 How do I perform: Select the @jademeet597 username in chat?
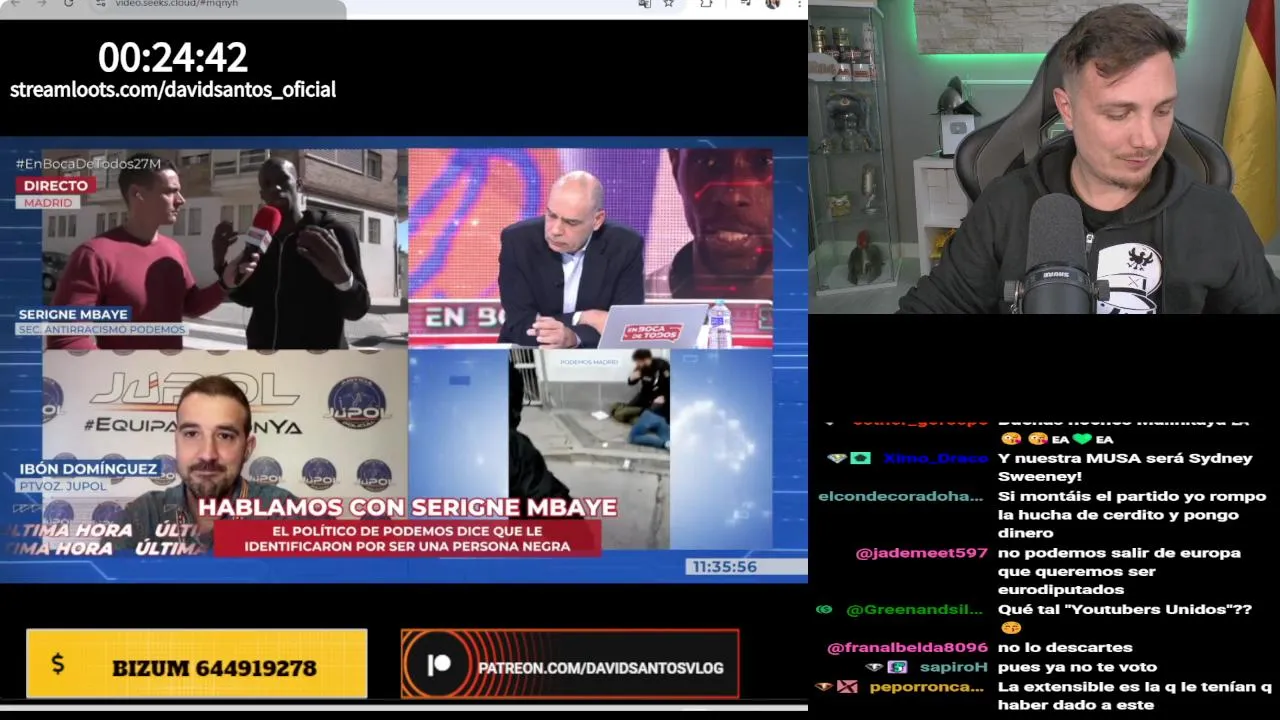(921, 553)
